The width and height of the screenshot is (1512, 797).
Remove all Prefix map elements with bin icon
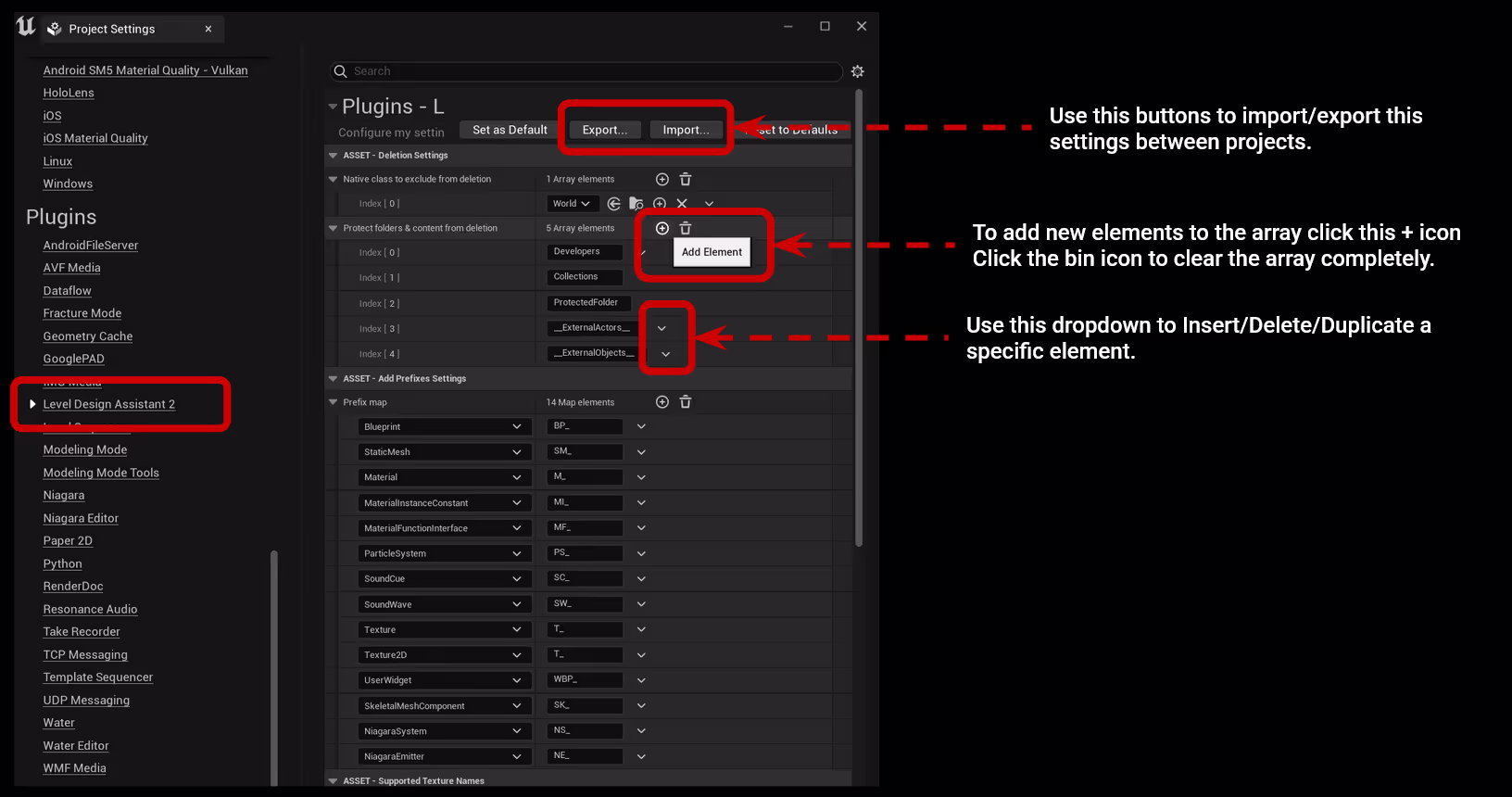pos(686,402)
